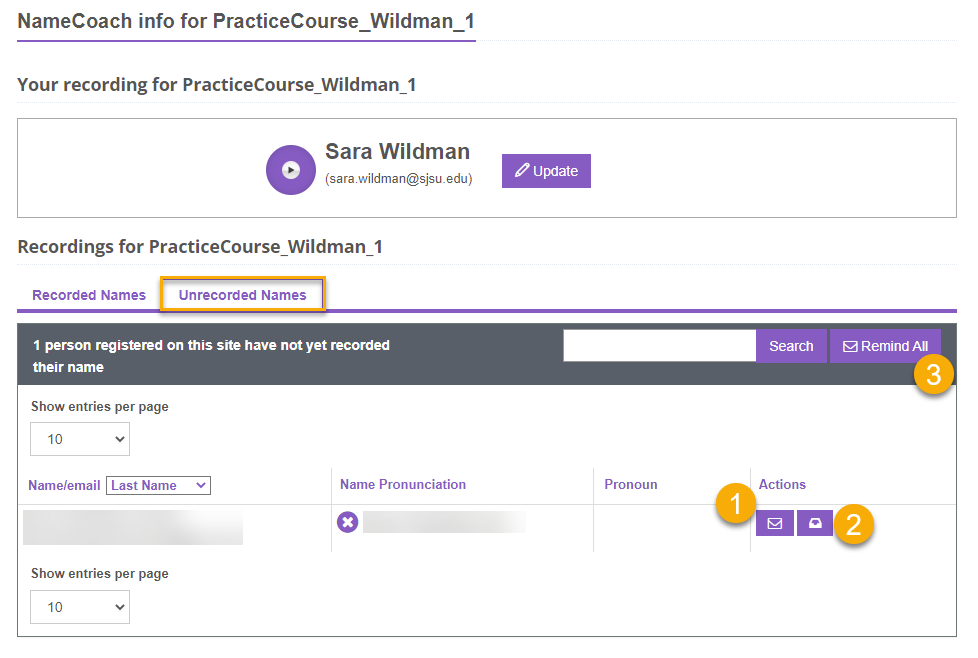Image resolution: width=978 pixels, height=658 pixels.
Task: Open the Unrecorded Names tab
Action: coord(241,295)
